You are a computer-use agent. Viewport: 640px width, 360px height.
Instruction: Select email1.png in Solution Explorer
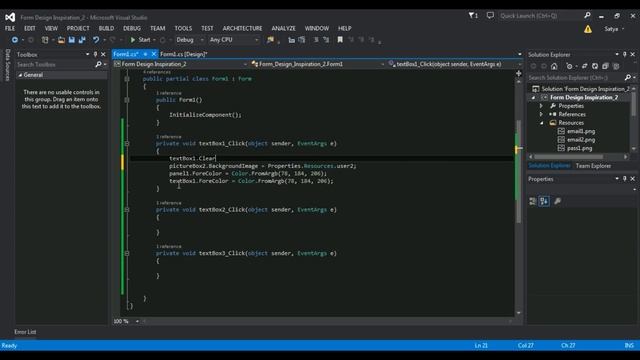click(580, 131)
